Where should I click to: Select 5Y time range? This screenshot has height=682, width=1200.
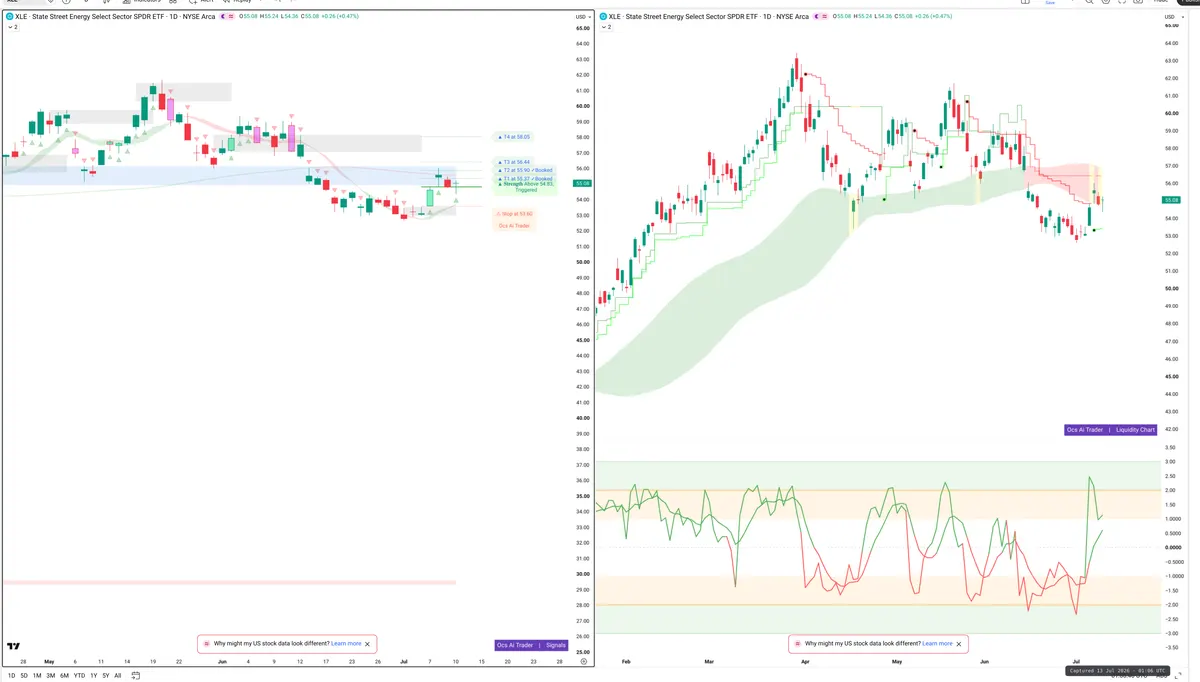[x=106, y=676]
